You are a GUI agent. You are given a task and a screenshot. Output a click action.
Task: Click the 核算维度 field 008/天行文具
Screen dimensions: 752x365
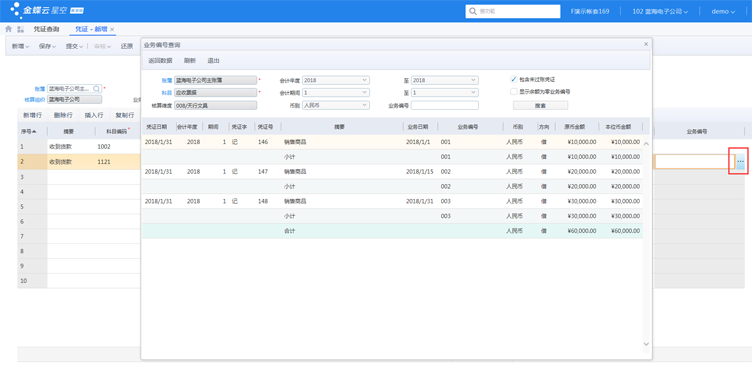click(215, 105)
